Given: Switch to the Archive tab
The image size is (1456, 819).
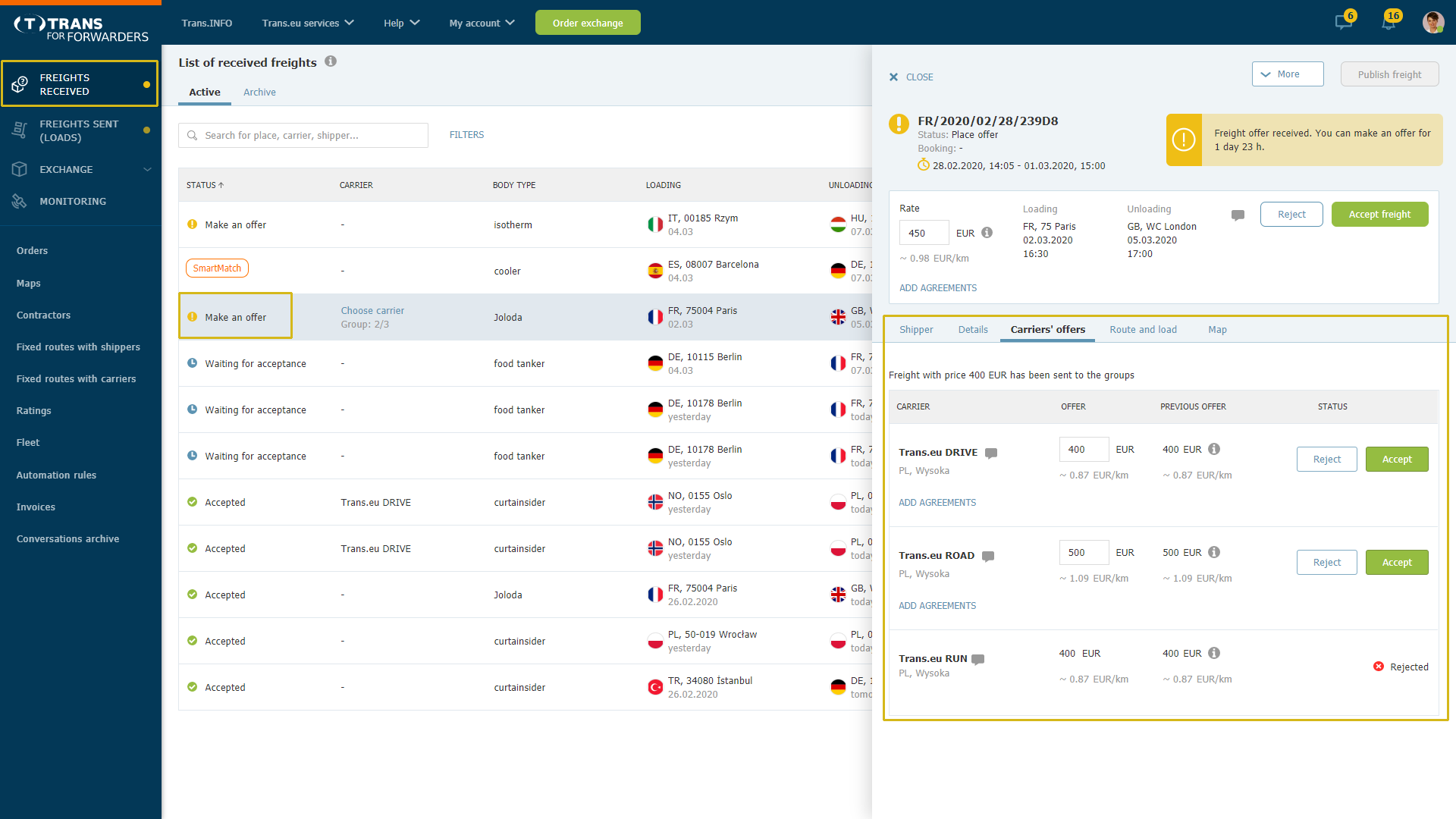Looking at the screenshot, I should click(259, 92).
